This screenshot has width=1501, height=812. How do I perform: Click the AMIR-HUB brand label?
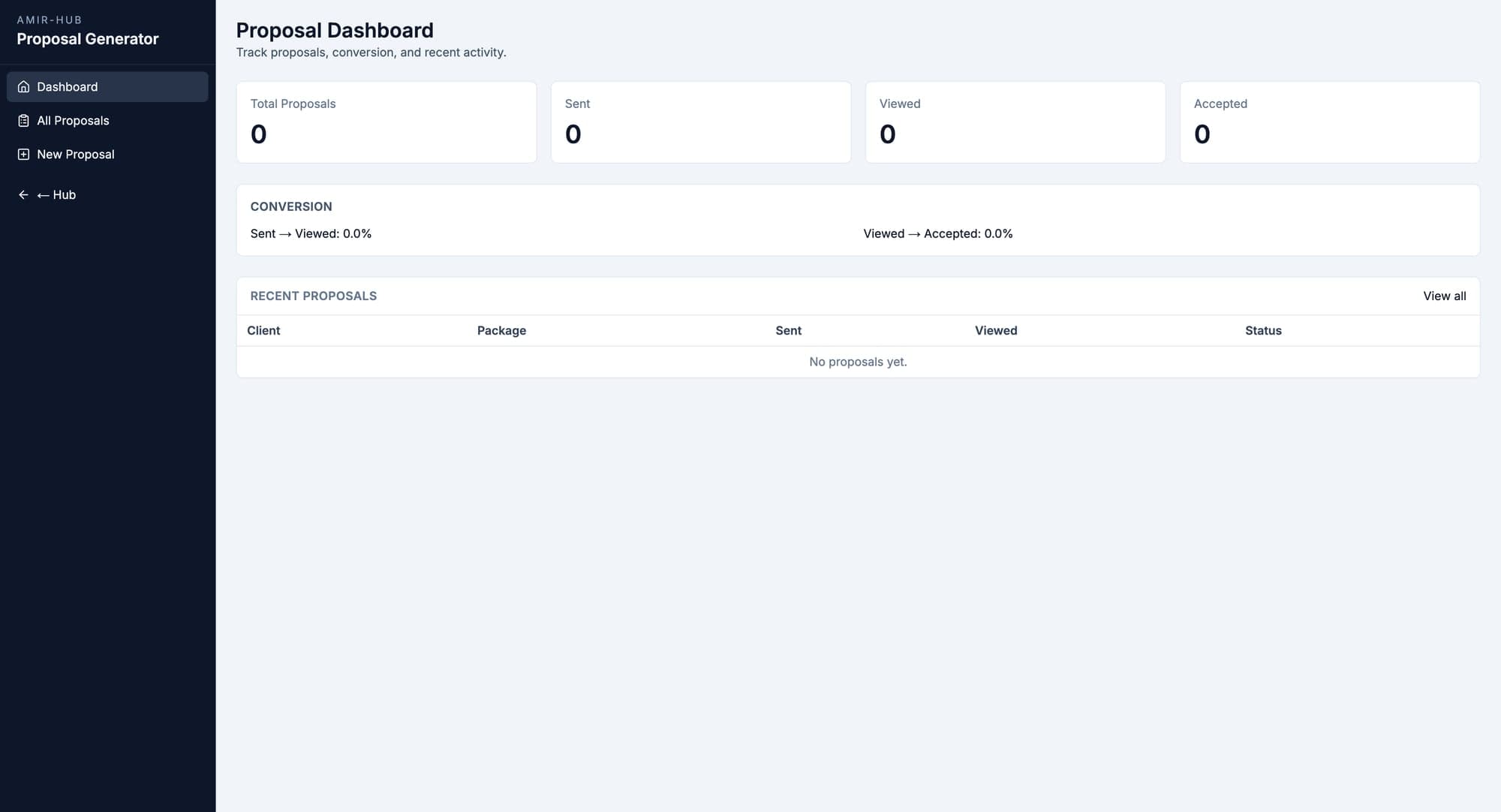coord(48,20)
